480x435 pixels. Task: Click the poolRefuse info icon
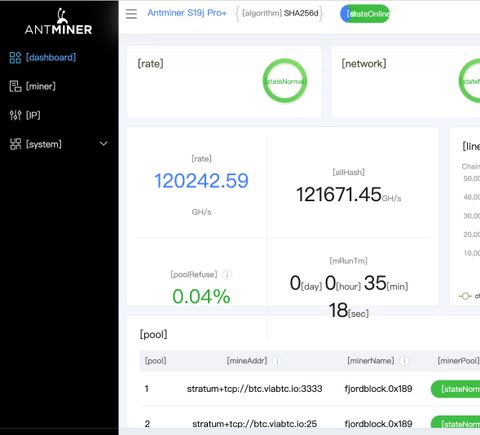coord(227,275)
